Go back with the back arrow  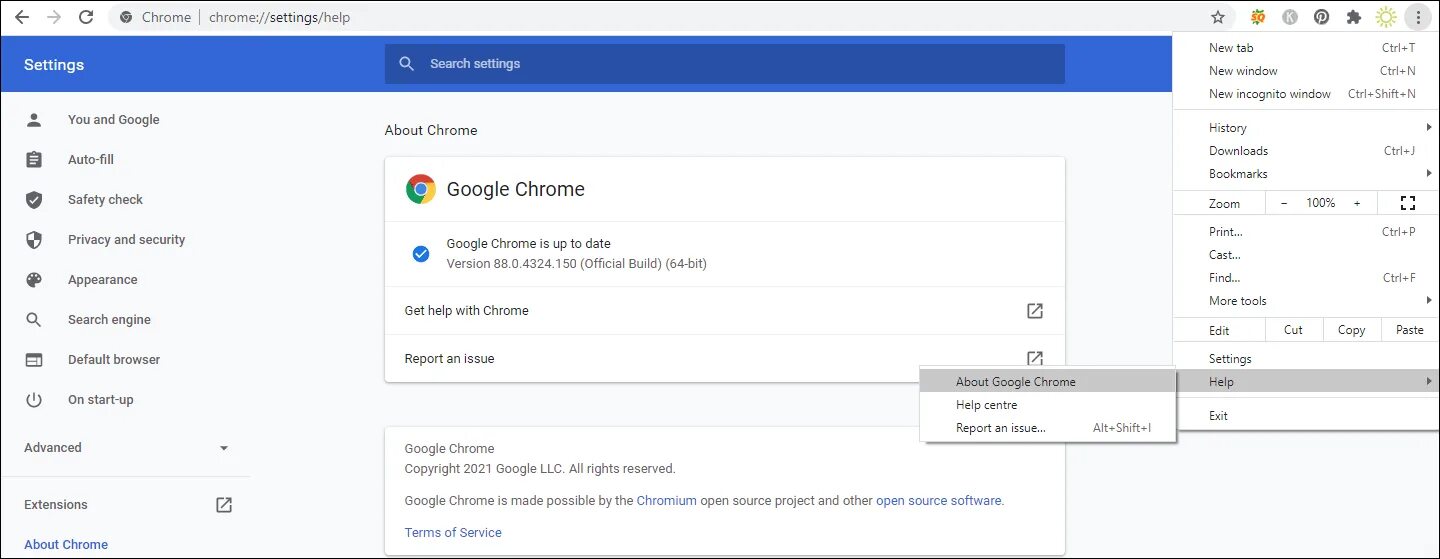click(22, 17)
